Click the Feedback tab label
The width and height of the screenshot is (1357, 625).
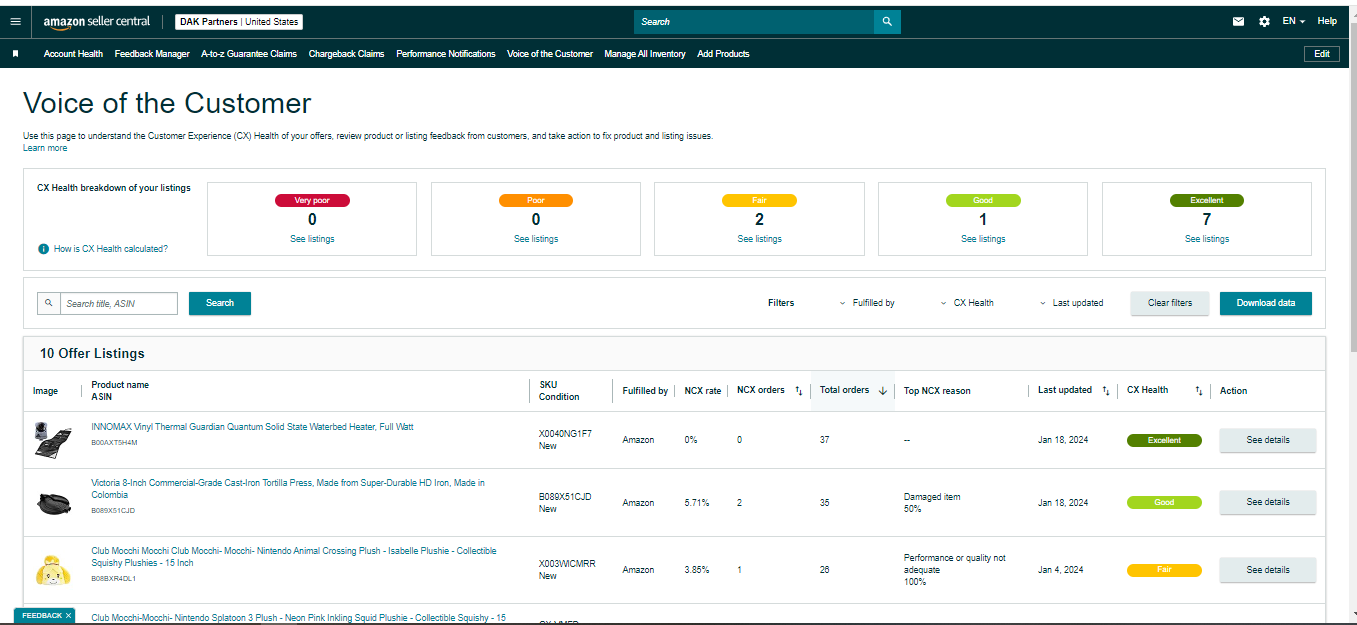(41, 615)
